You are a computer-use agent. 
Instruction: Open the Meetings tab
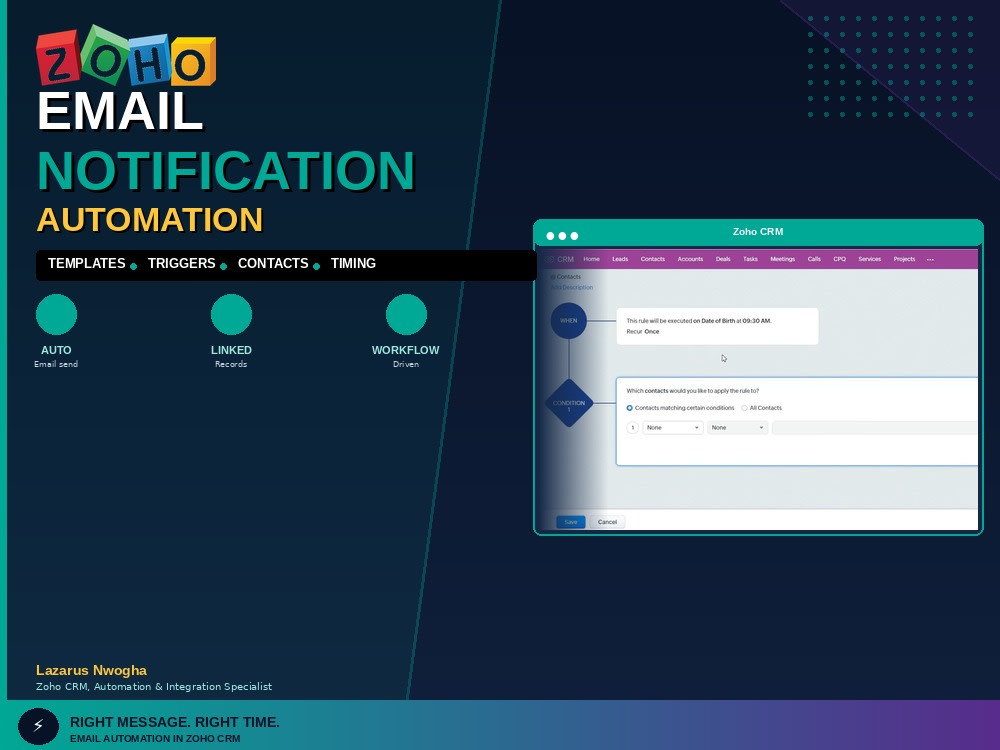point(783,259)
